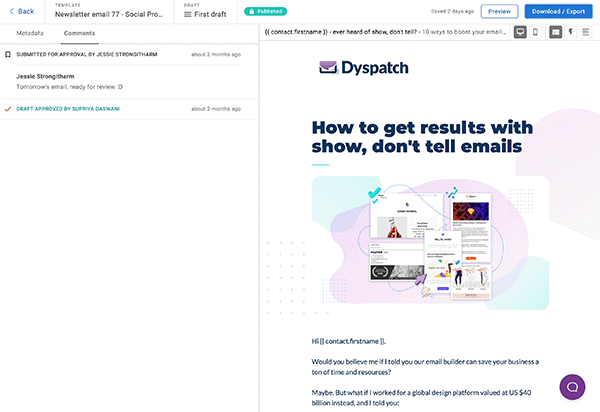Screen dimensions: 600x412
Task: Switch to desktop preview icon
Action: (x=520, y=32)
